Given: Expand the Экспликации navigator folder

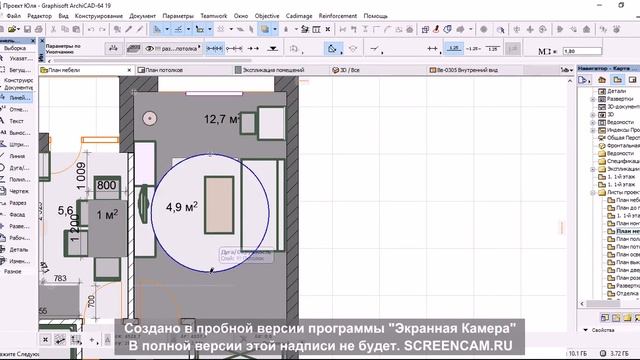Looking at the screenshot, I should coord(593,169).
